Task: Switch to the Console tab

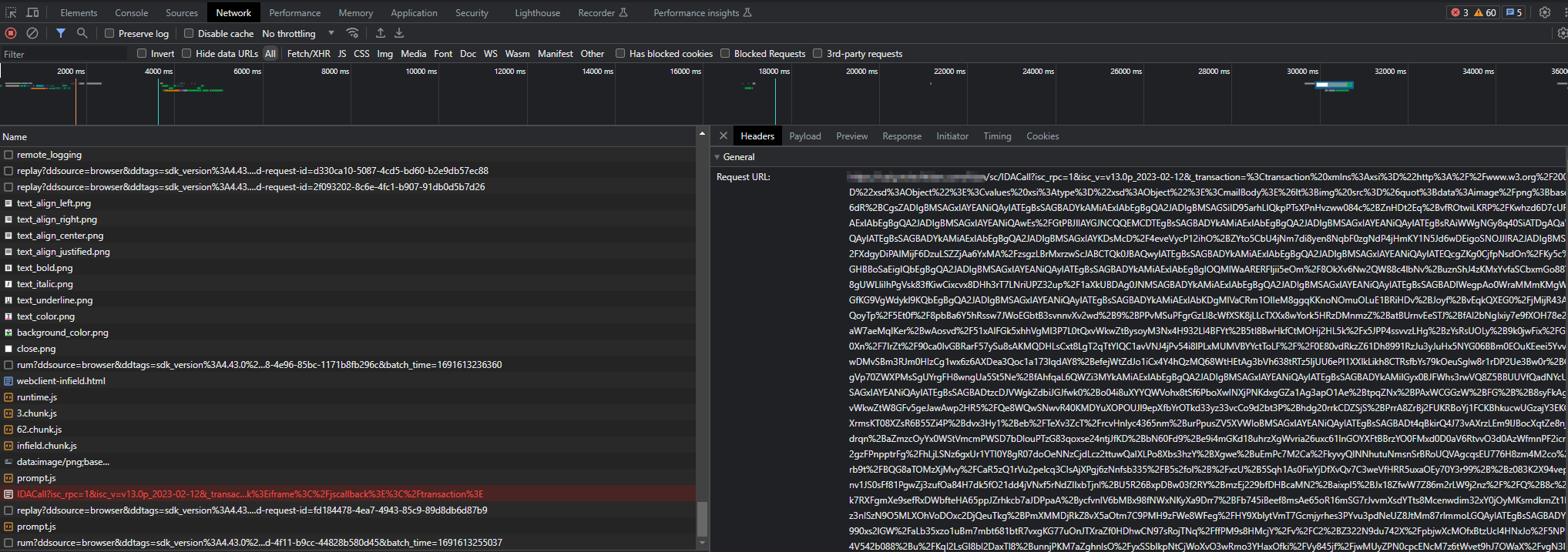Action: [x=132, y=12]
